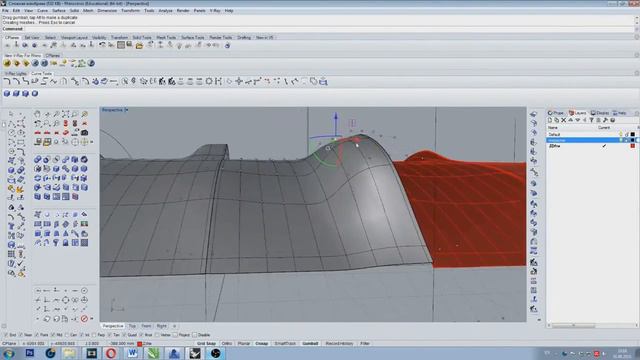
Task: Toggle Planar in status bar
Action: point(244,344)
